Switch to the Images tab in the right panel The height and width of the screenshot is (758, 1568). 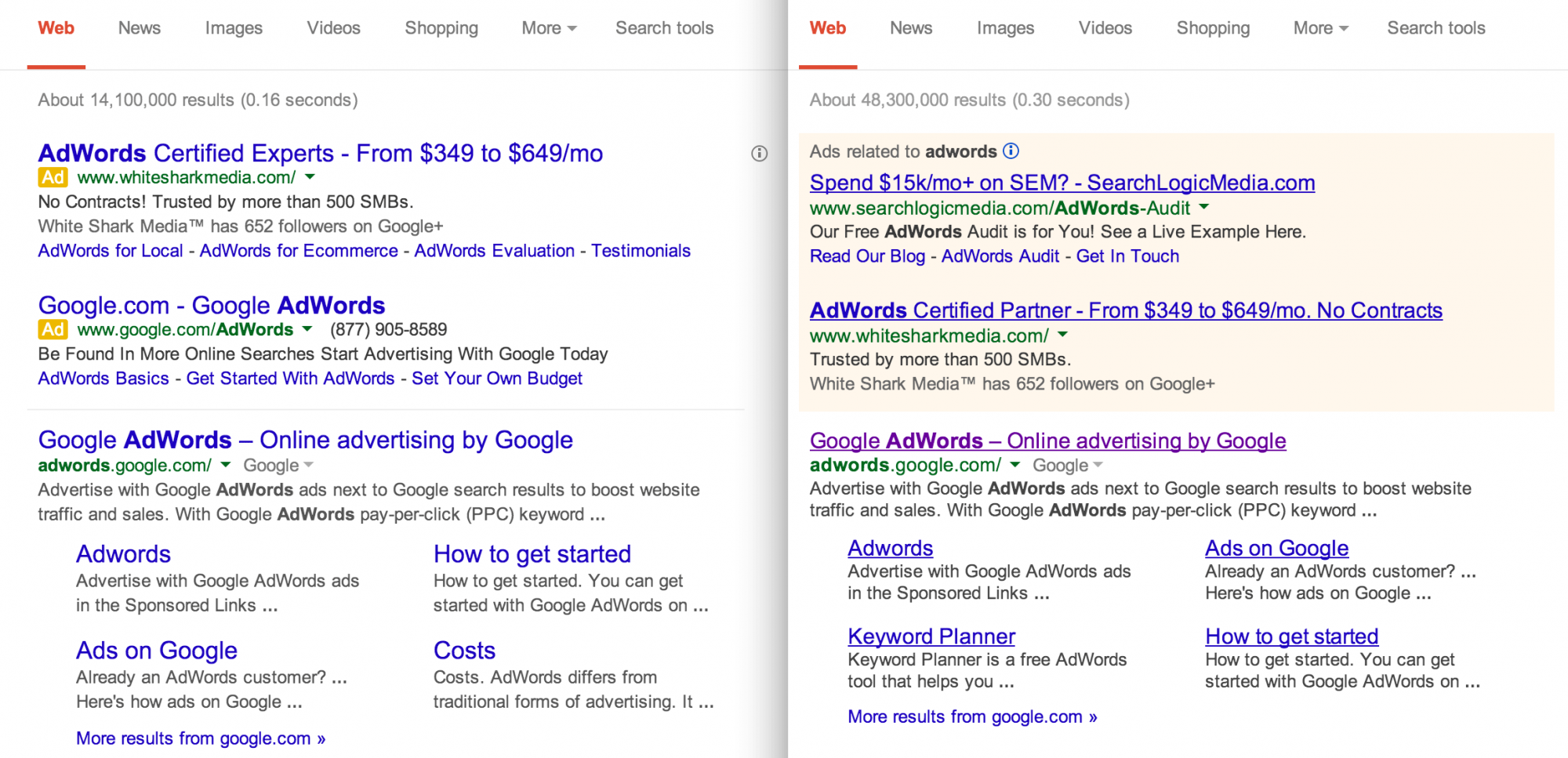point(1005,28)
